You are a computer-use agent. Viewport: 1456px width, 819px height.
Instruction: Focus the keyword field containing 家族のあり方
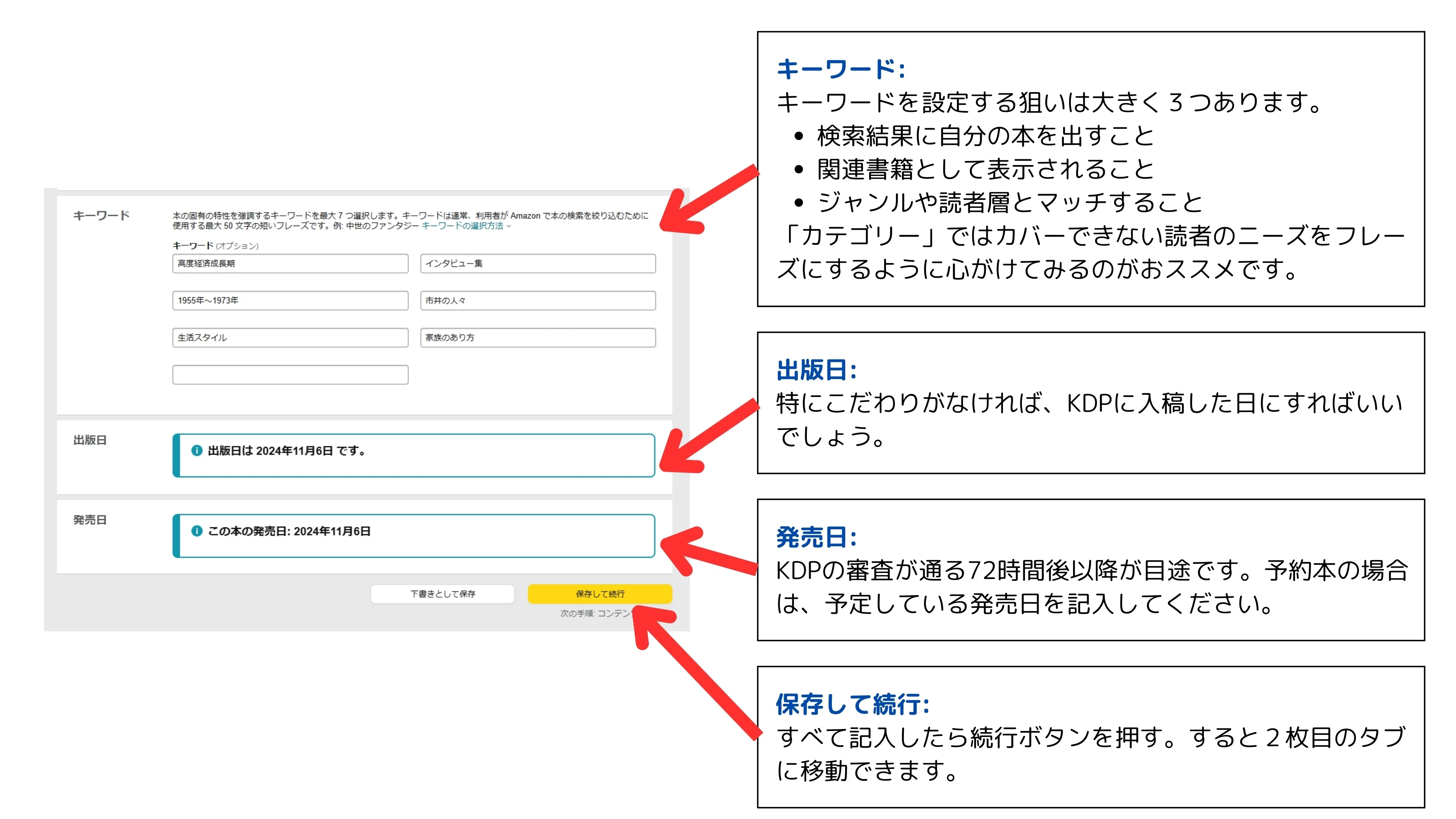[x=538, y=337]
